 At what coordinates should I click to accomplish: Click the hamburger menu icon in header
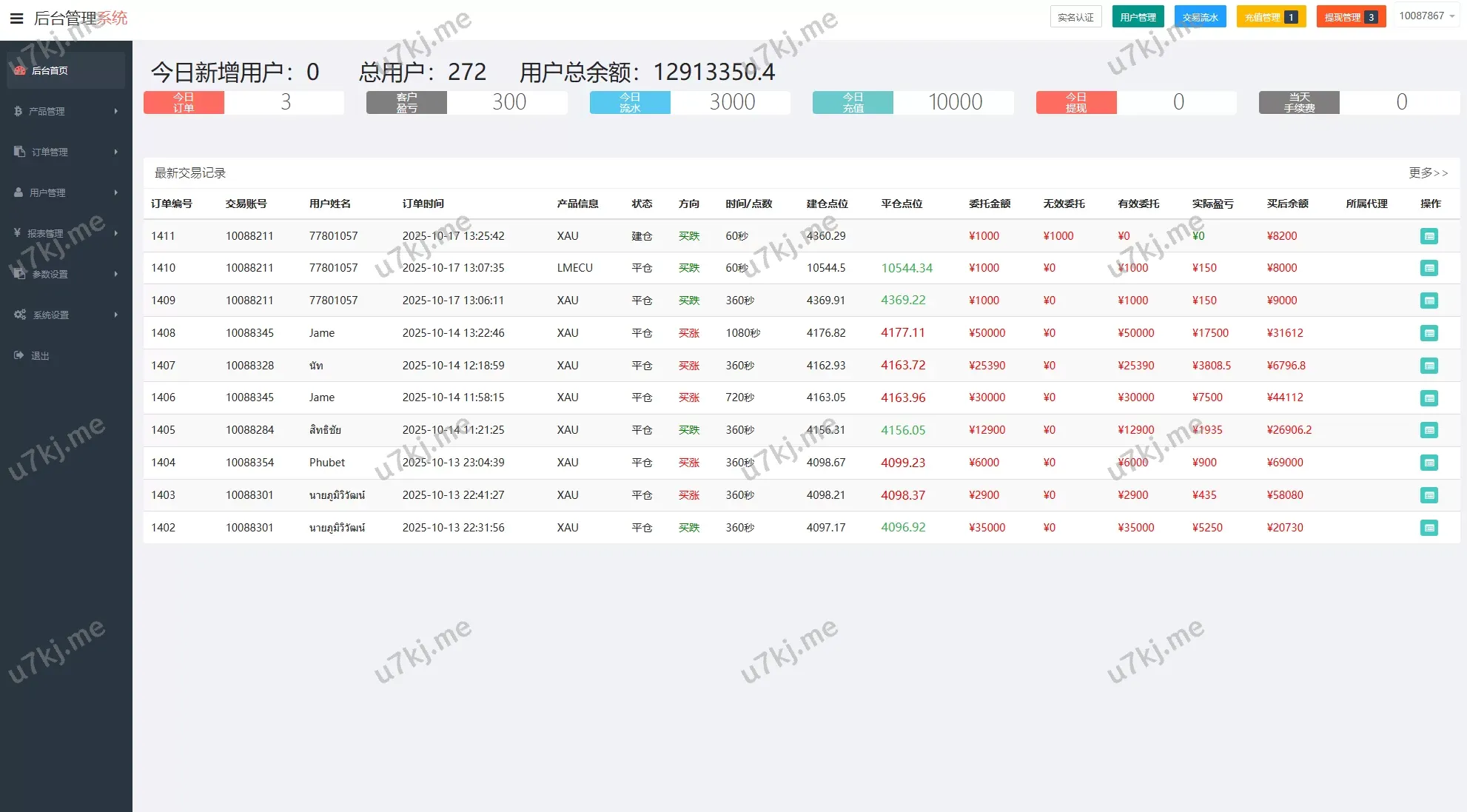[x=16, y=18]
